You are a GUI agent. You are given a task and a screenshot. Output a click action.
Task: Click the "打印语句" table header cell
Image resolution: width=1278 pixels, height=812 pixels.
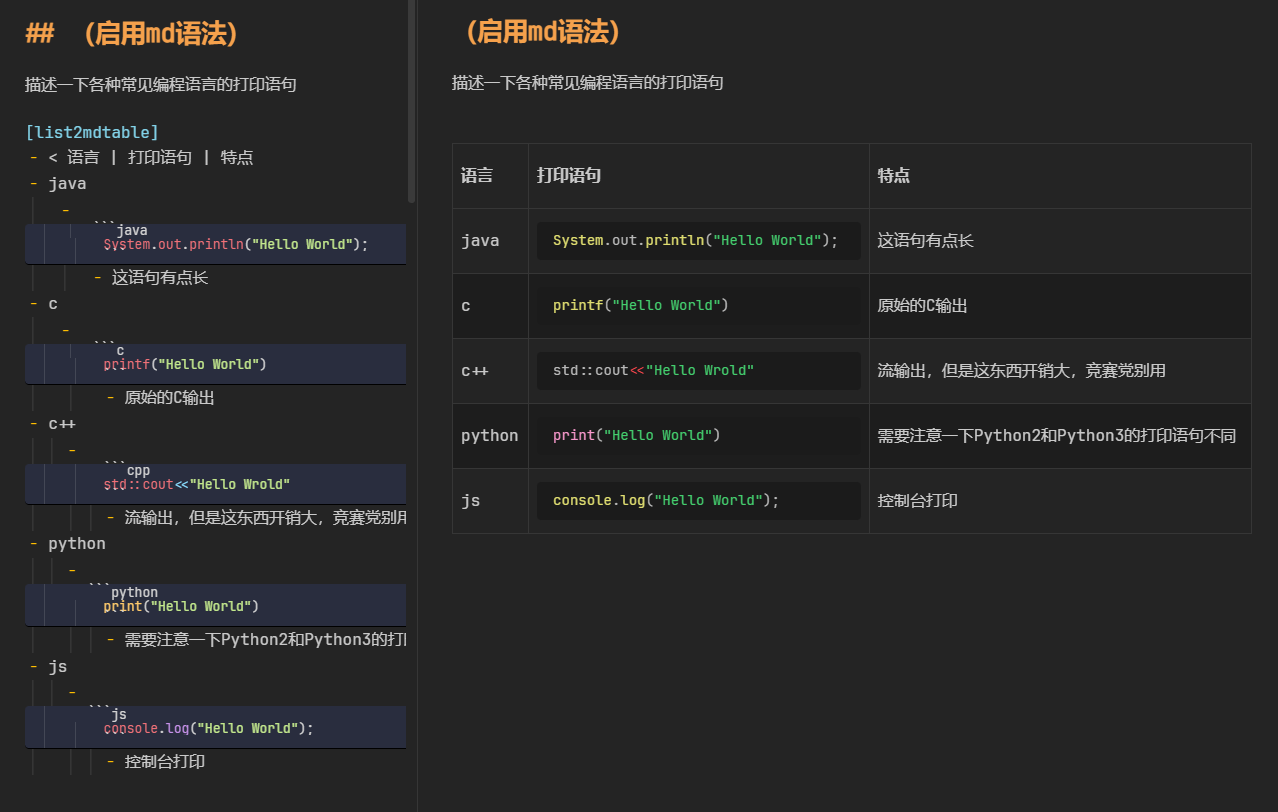click(699, 176)
